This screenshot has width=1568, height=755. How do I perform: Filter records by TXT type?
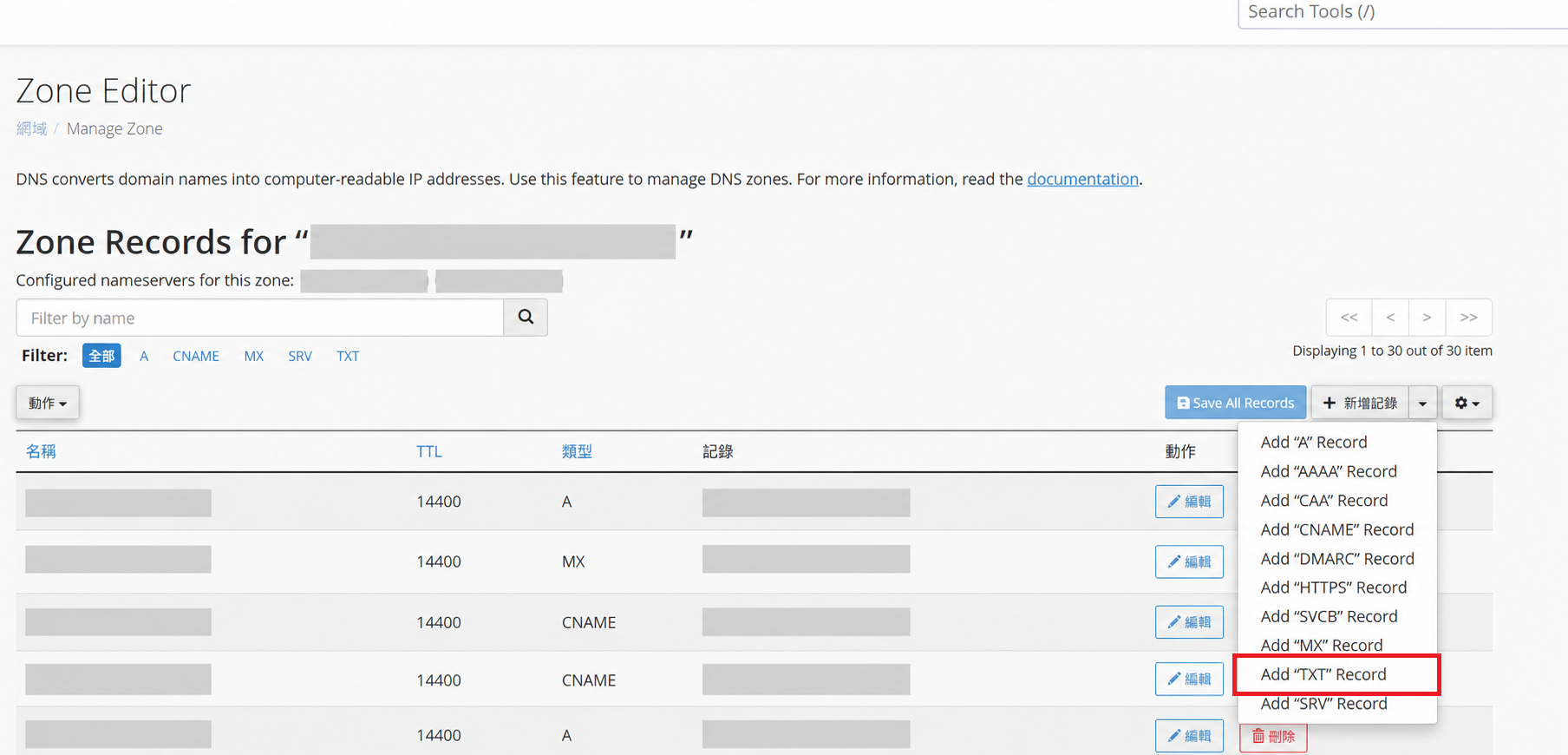point(348,356)
